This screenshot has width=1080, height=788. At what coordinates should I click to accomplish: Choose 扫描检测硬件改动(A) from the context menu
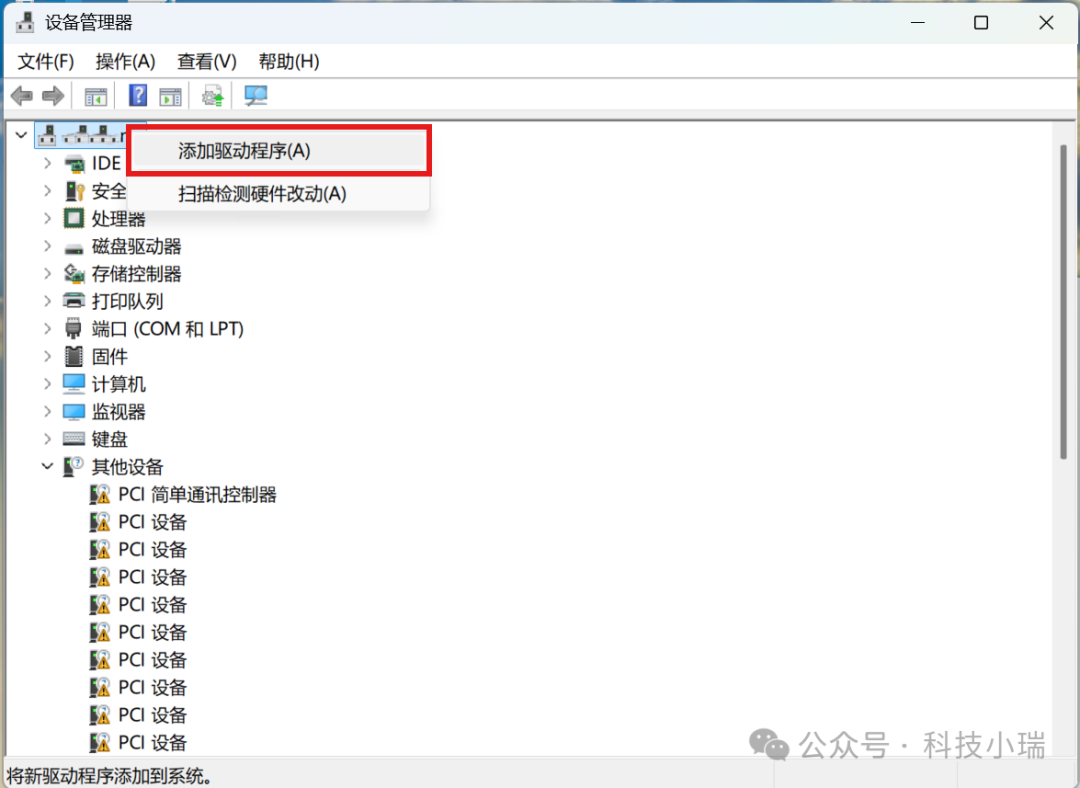[278, 194]
